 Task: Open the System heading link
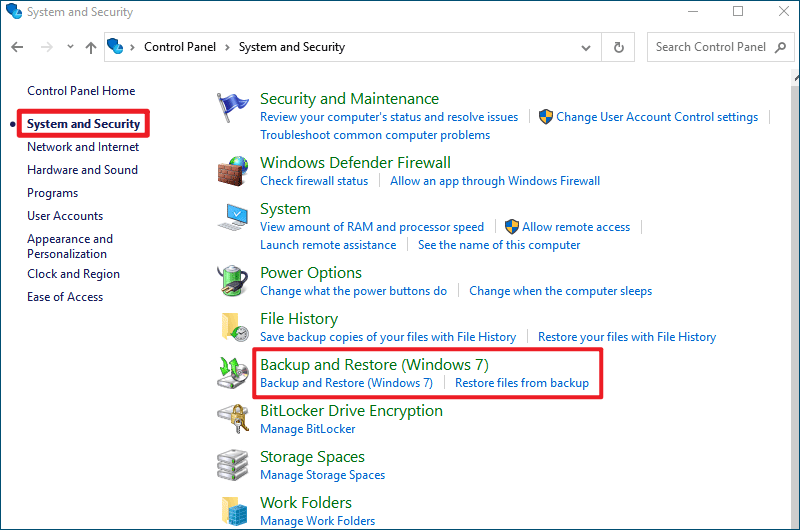pyautogui.click(x=285, y=209)
